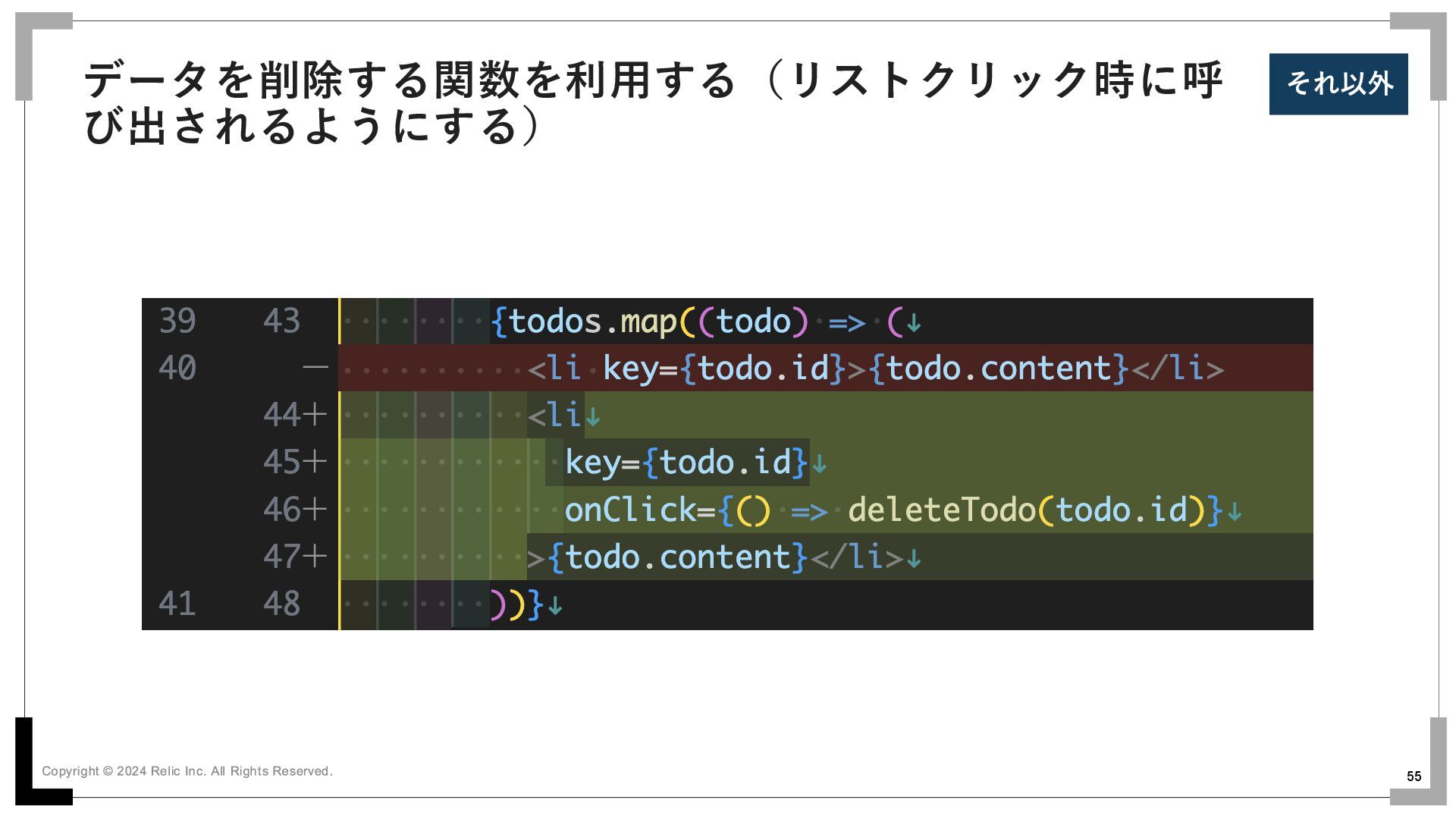The image size is (1456, 819).
Task: Click the todos.map((todo) code text
Action: 650,322
